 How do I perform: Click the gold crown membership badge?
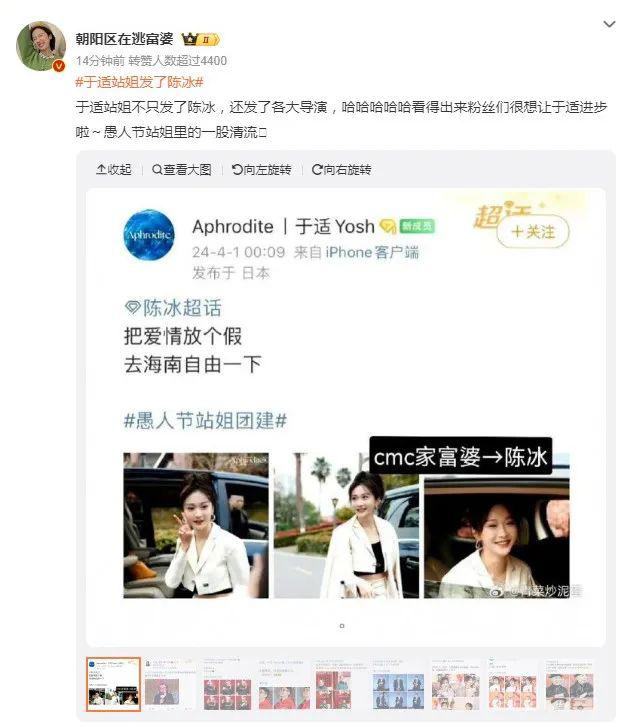tap(200, 40)
